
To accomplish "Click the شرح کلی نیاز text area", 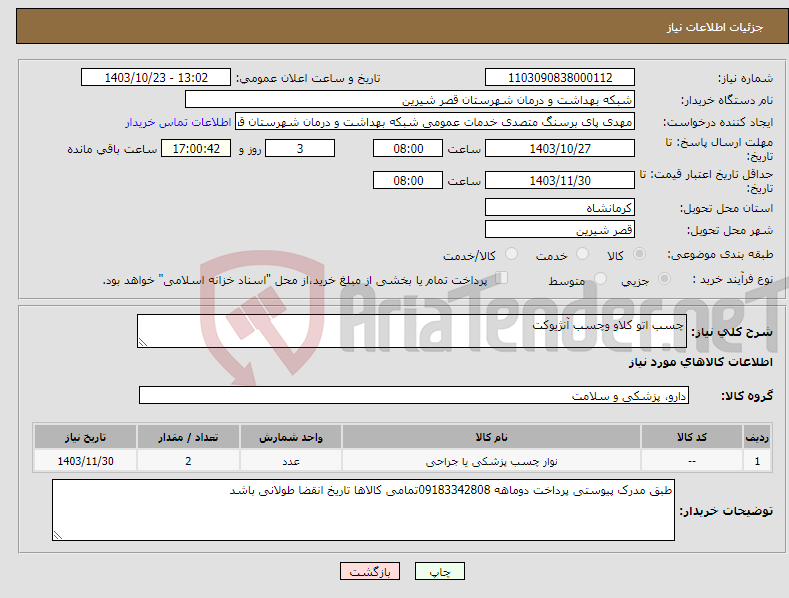I will pyautogui.click(x=412, y=331).
